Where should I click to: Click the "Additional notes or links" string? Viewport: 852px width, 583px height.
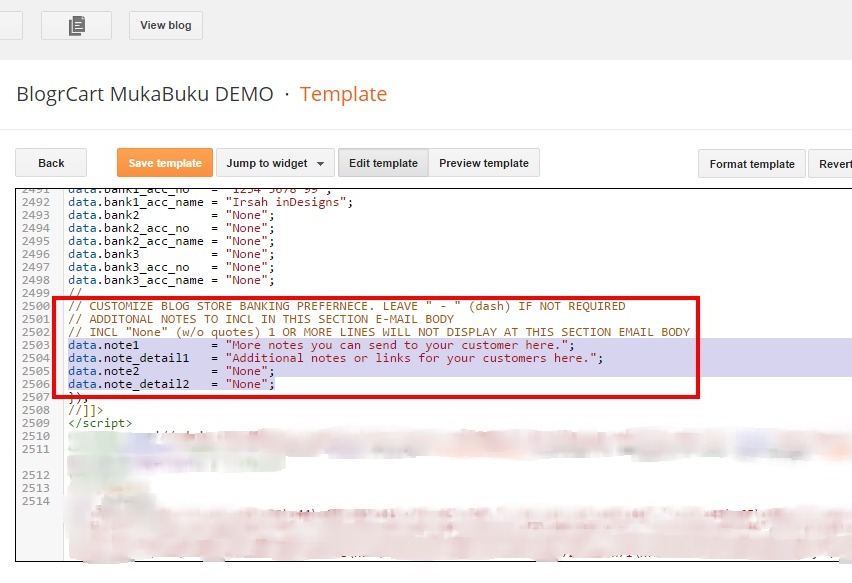tap(411, 359)
